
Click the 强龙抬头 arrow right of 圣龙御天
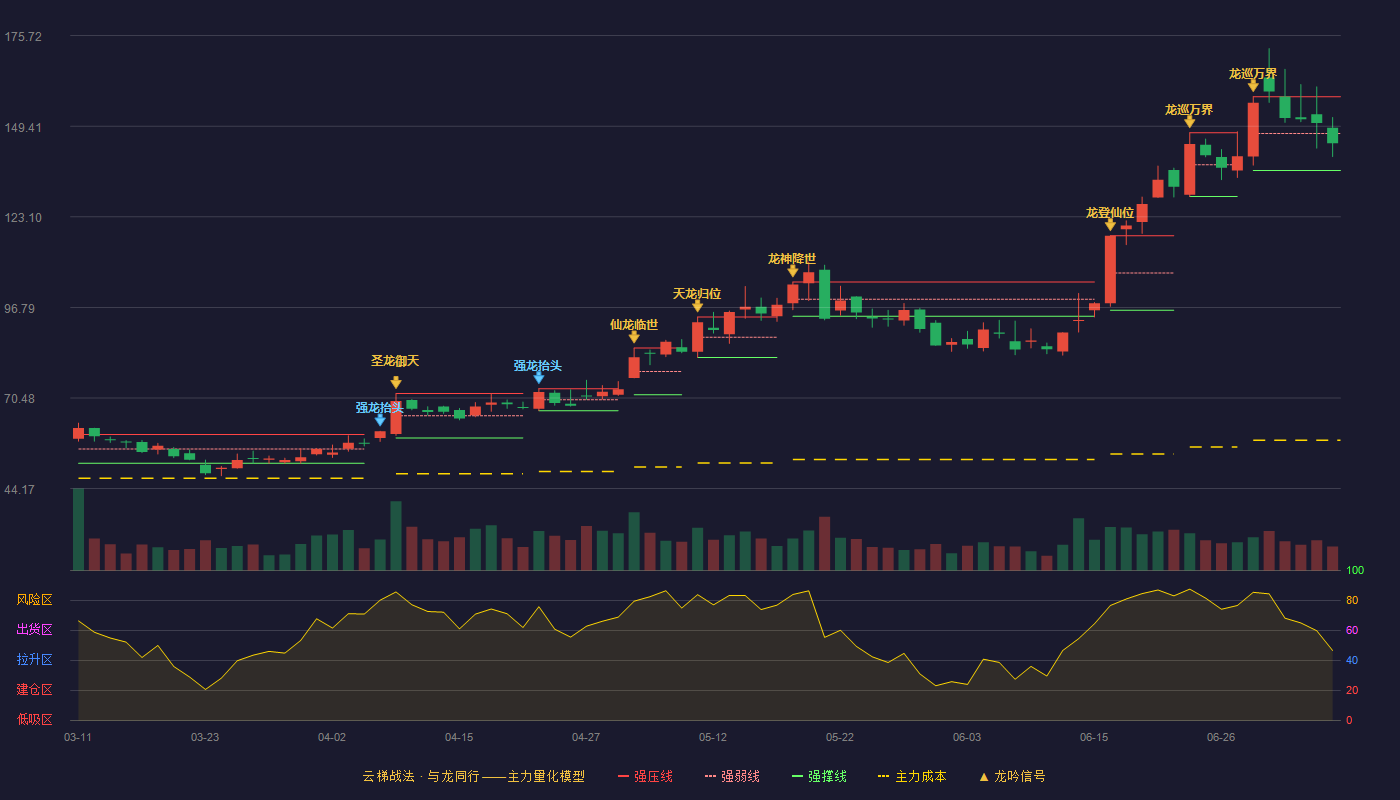[x=539, y=377]
